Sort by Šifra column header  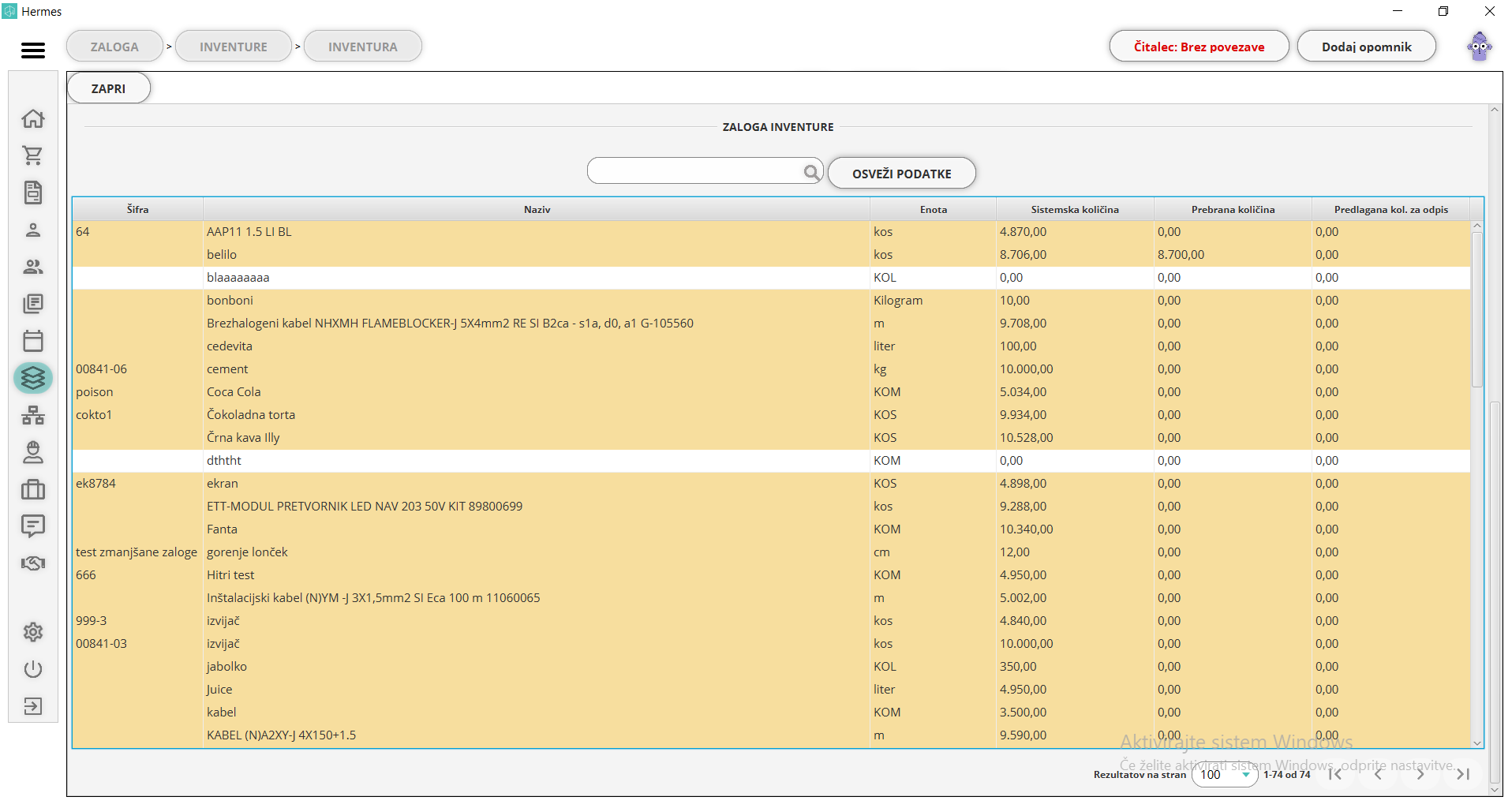pyautogui.click(x=137, y=209)
